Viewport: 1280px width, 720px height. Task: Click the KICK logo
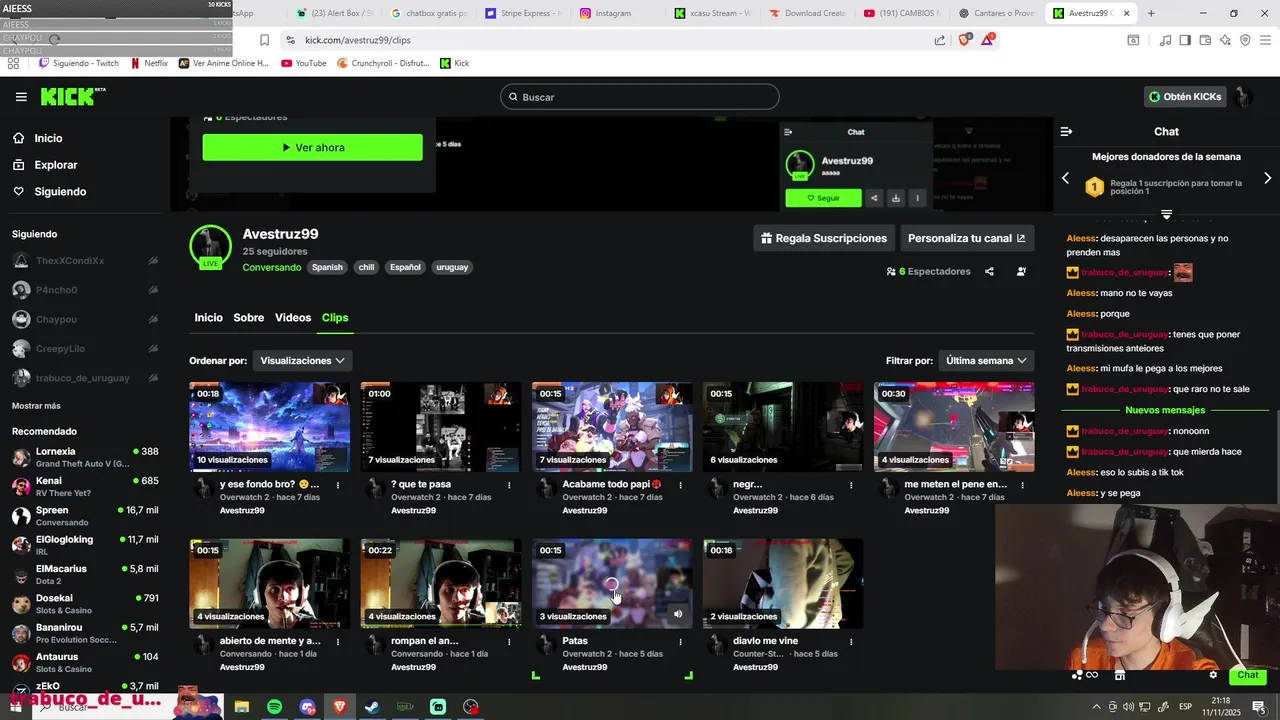point(72,96)
